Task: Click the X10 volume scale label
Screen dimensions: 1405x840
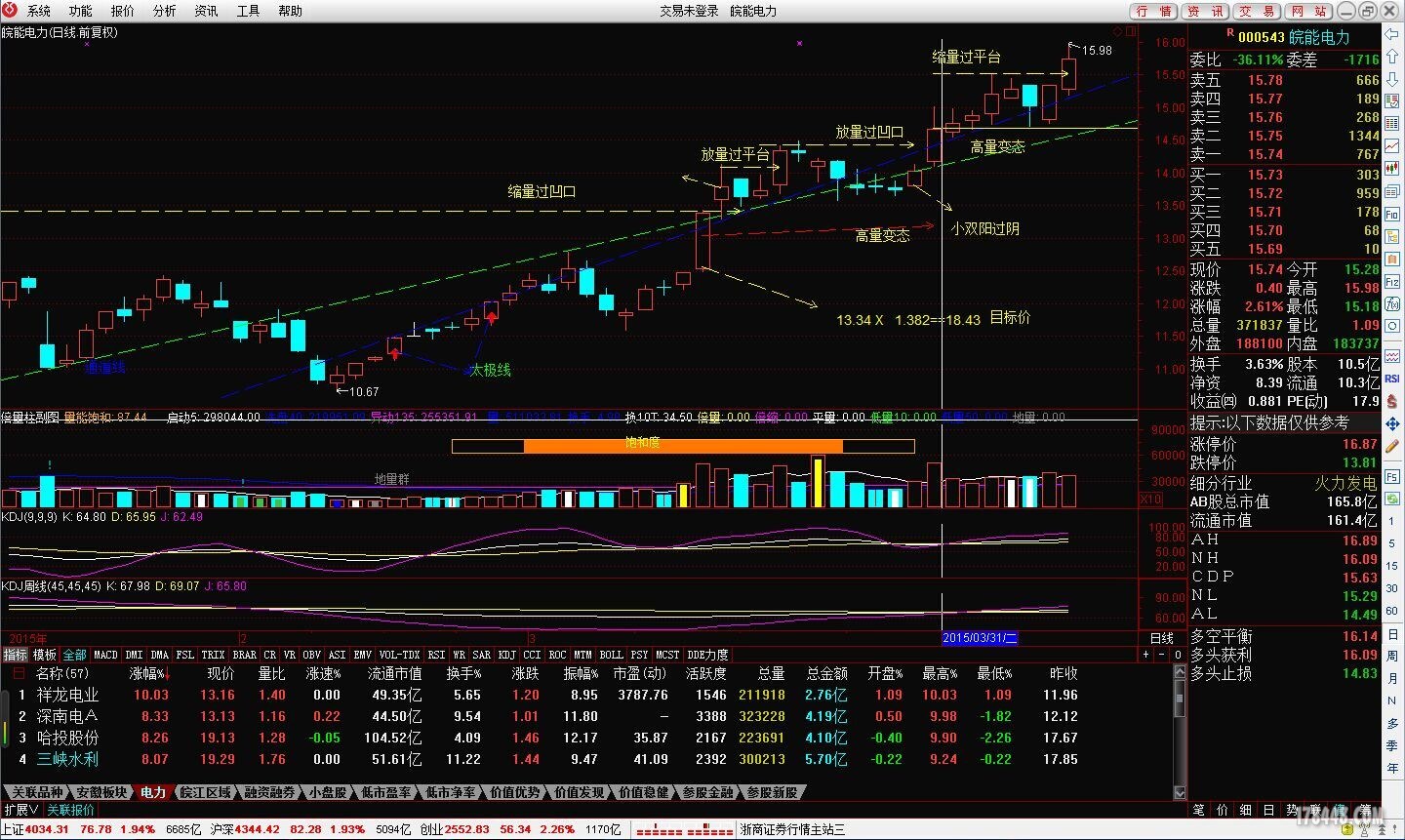Action: pyautogui.click(x=1150, y=499)
